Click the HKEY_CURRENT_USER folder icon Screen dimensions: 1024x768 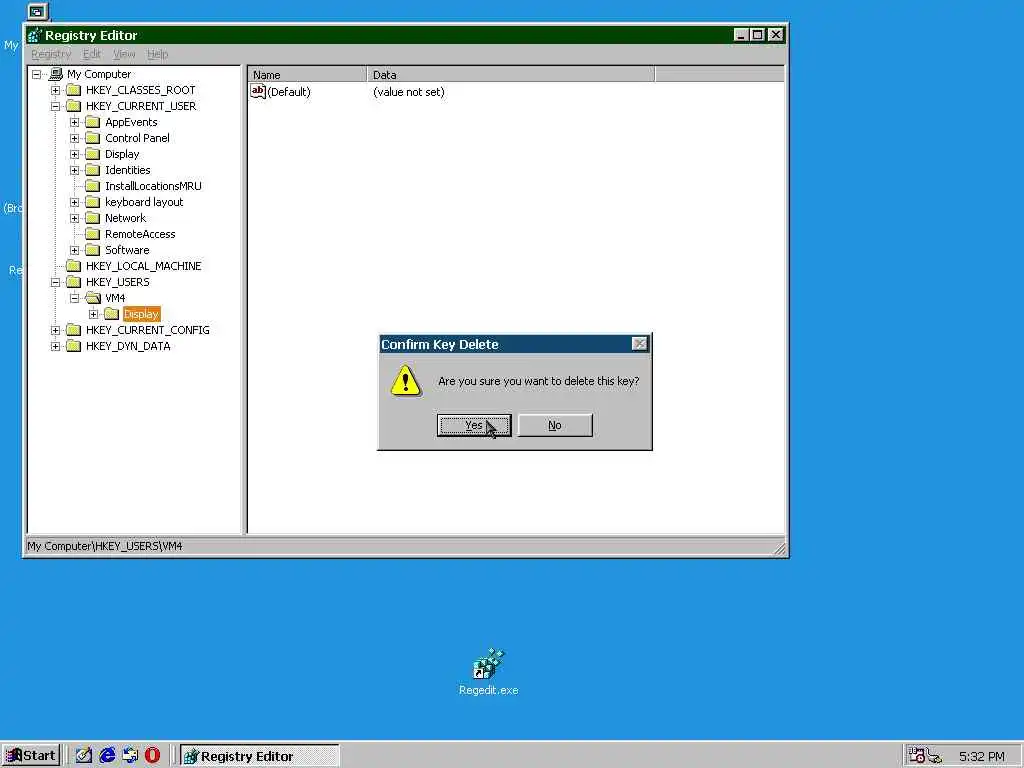pos(74,106)
